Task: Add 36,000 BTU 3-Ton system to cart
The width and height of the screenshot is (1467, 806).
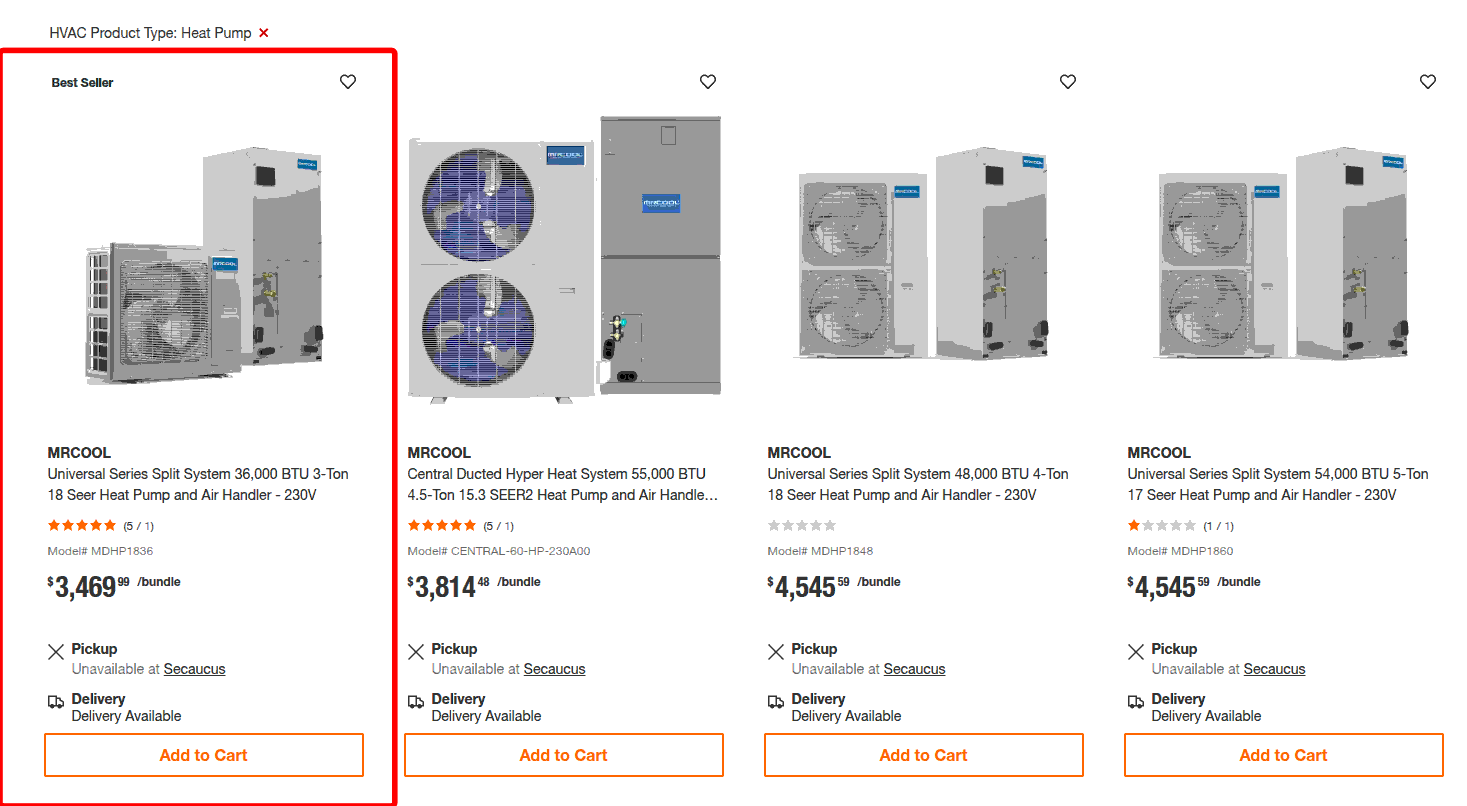Action: click(x=203, y=755)
